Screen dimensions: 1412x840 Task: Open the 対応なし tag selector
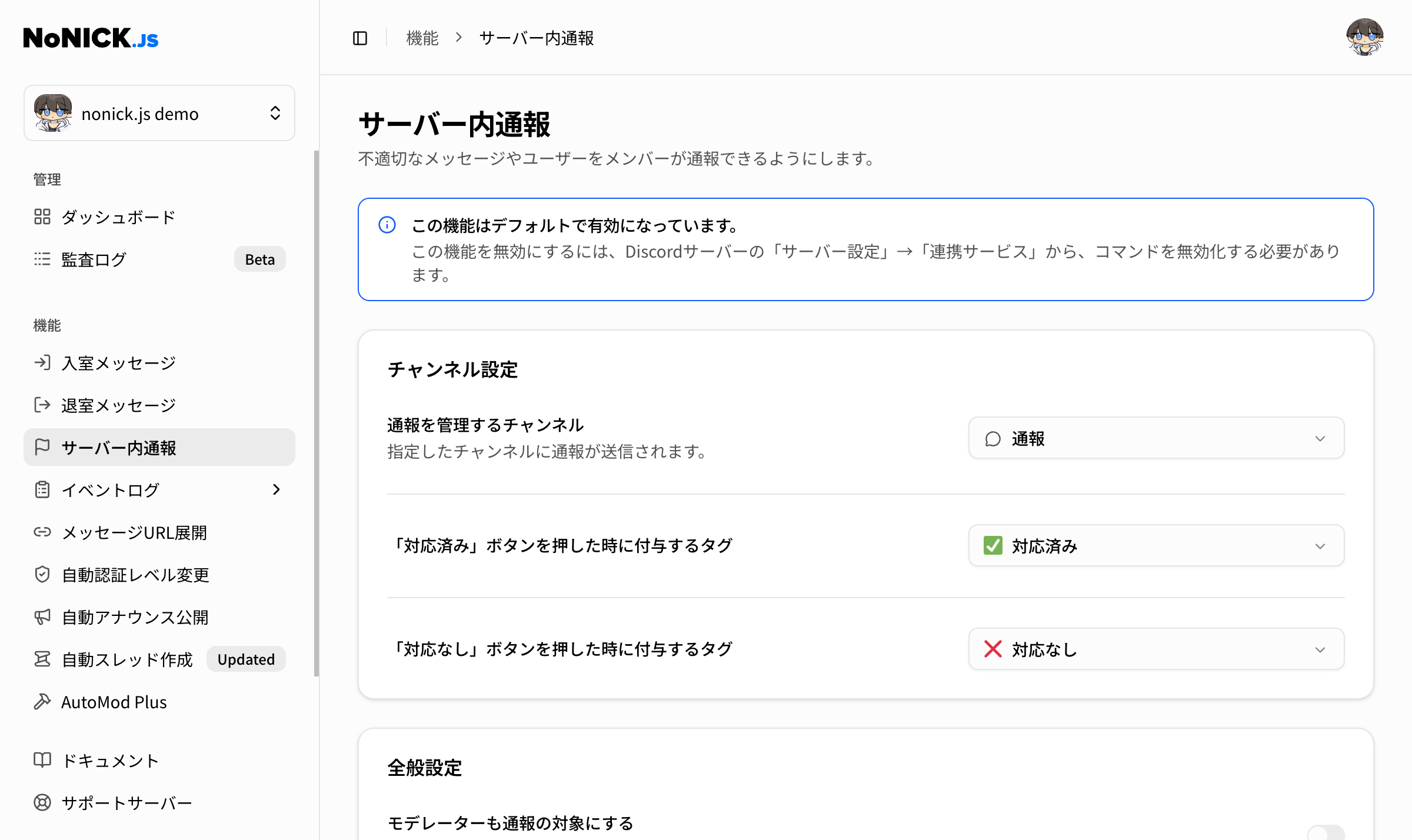click(1155, 649)
